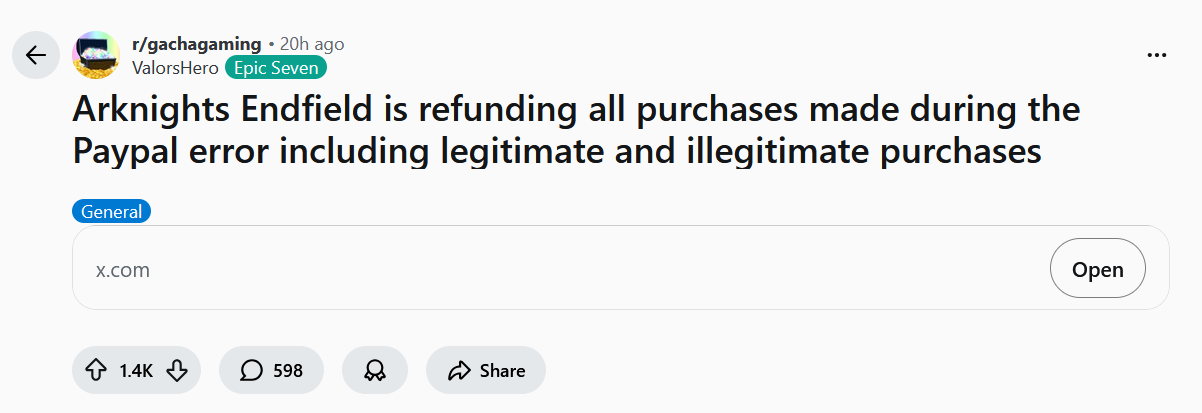Click the Share label text

pyautogui.click(x=502, y=370)
